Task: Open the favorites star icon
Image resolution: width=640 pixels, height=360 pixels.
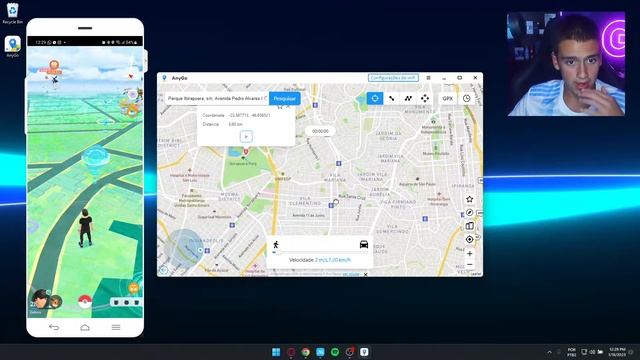Action: tap(469, 199)
